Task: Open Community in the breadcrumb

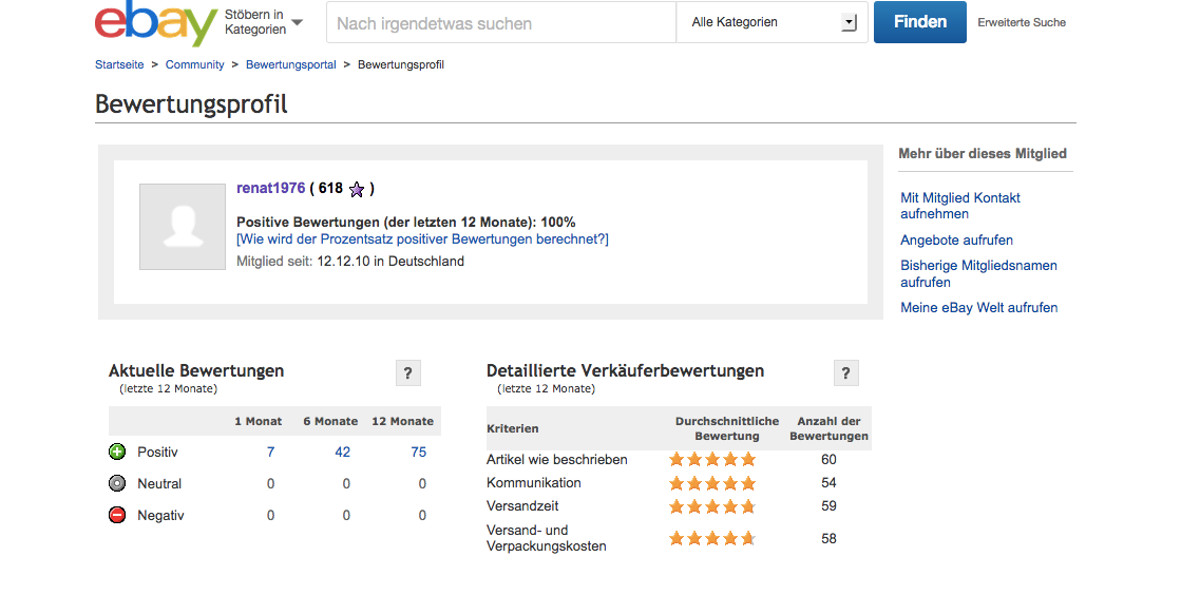Action: (195, 65)
